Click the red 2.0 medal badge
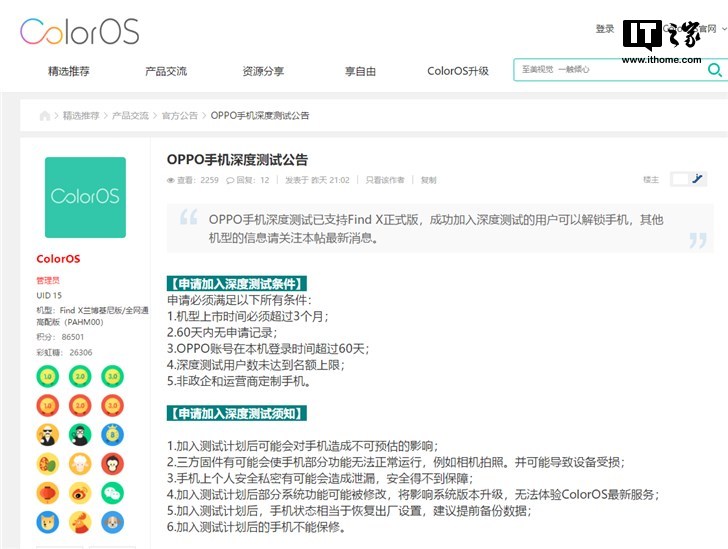 80,405
